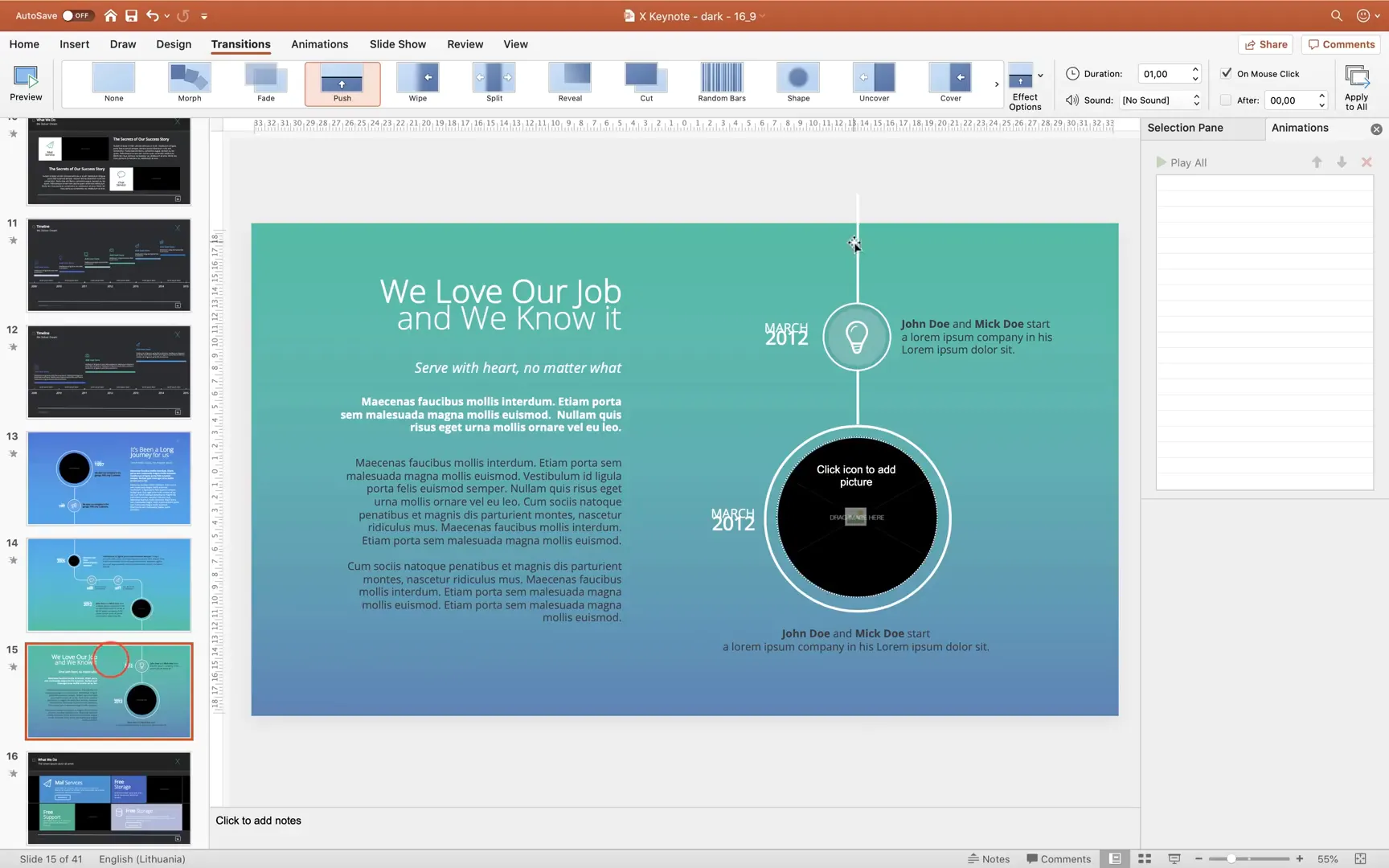This screenshot has width=1389, height=868.
Task: Switch to the Selection Pane tab
Action: tap(1185, 128)
